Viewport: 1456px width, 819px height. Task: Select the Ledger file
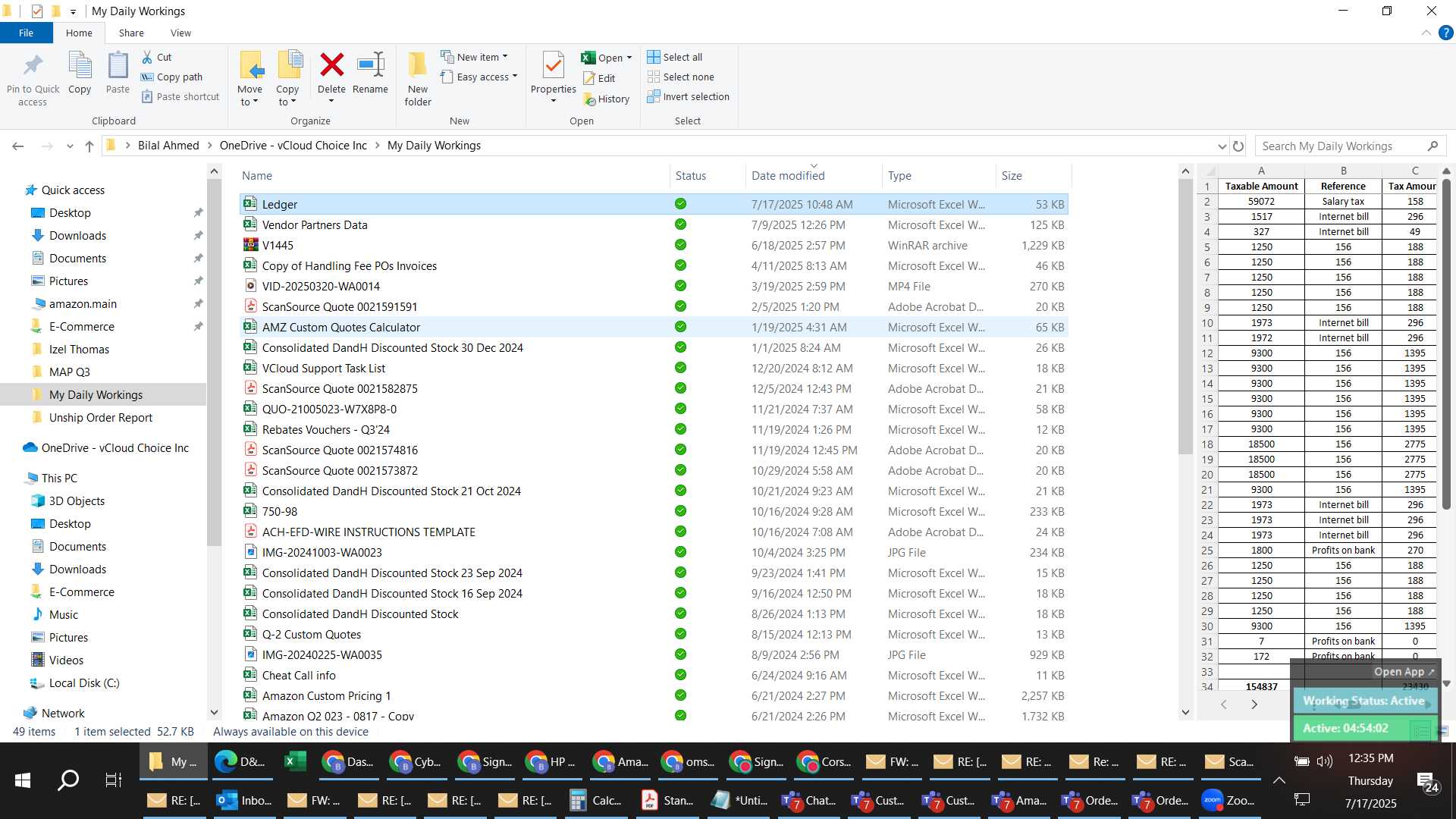coord(653,204)
